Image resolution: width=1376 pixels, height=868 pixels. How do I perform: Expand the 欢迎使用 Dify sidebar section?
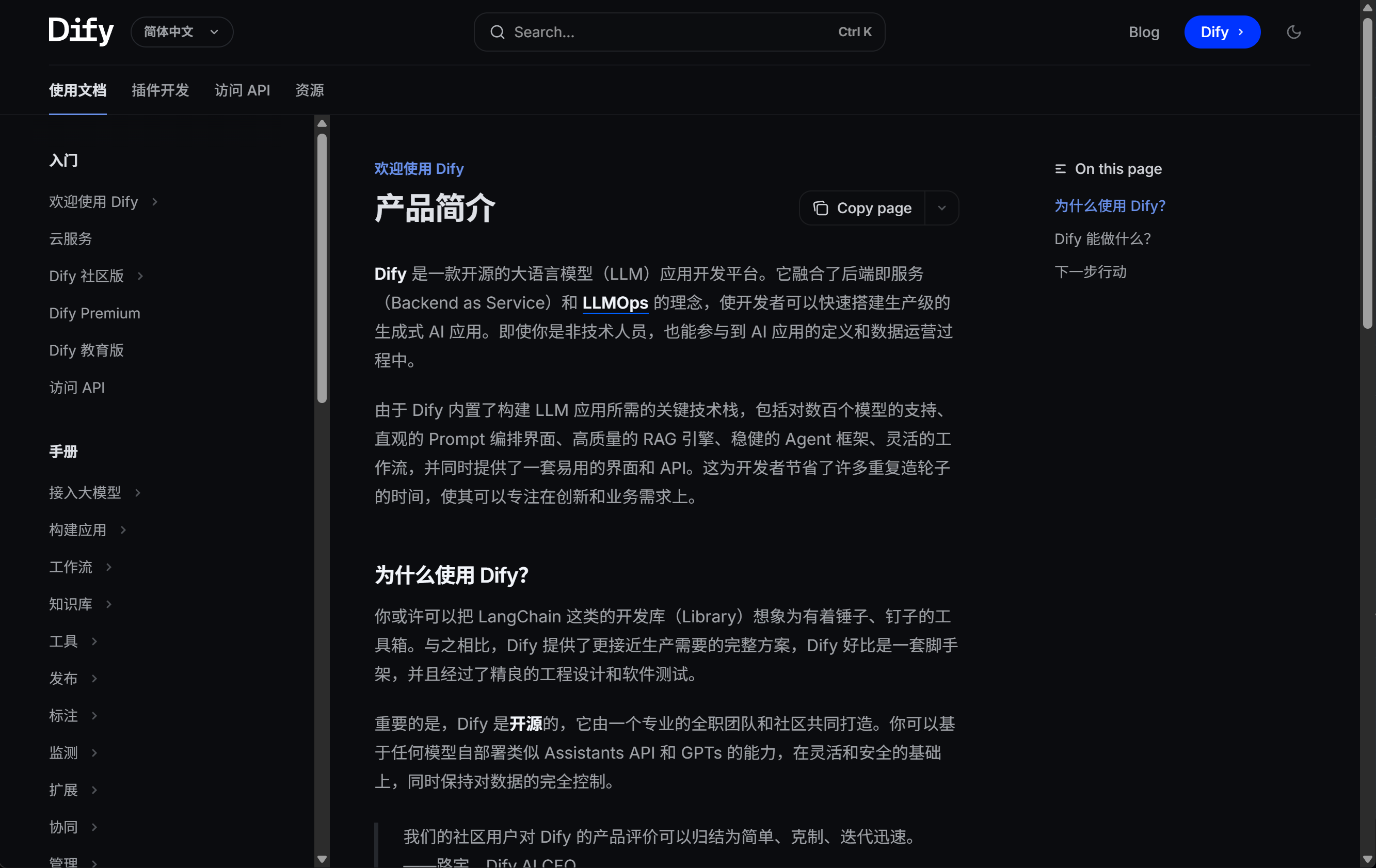tap(155, 202)
